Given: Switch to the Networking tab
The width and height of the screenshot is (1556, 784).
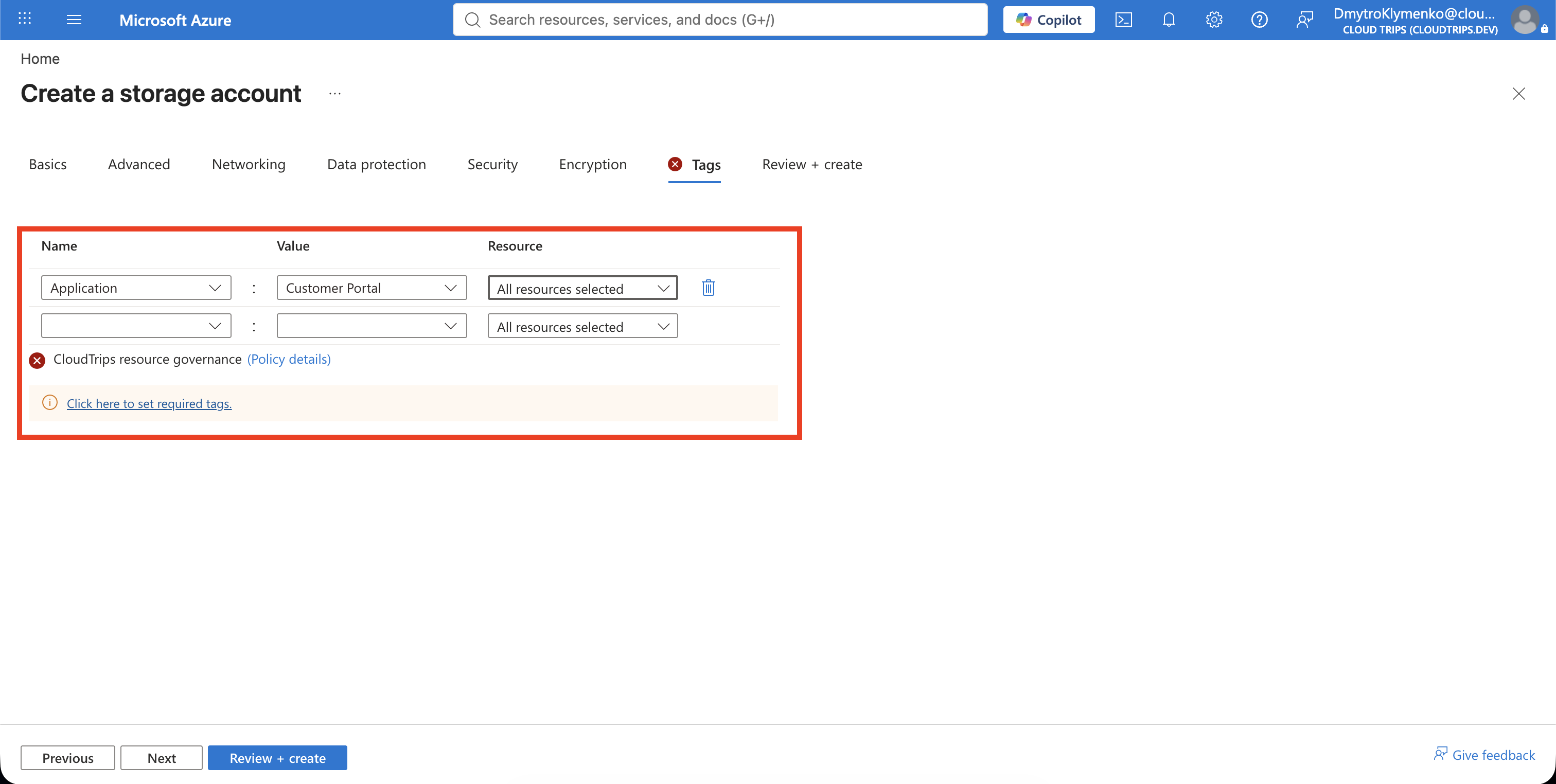Looking at the screenshot, I should (248, 164).
